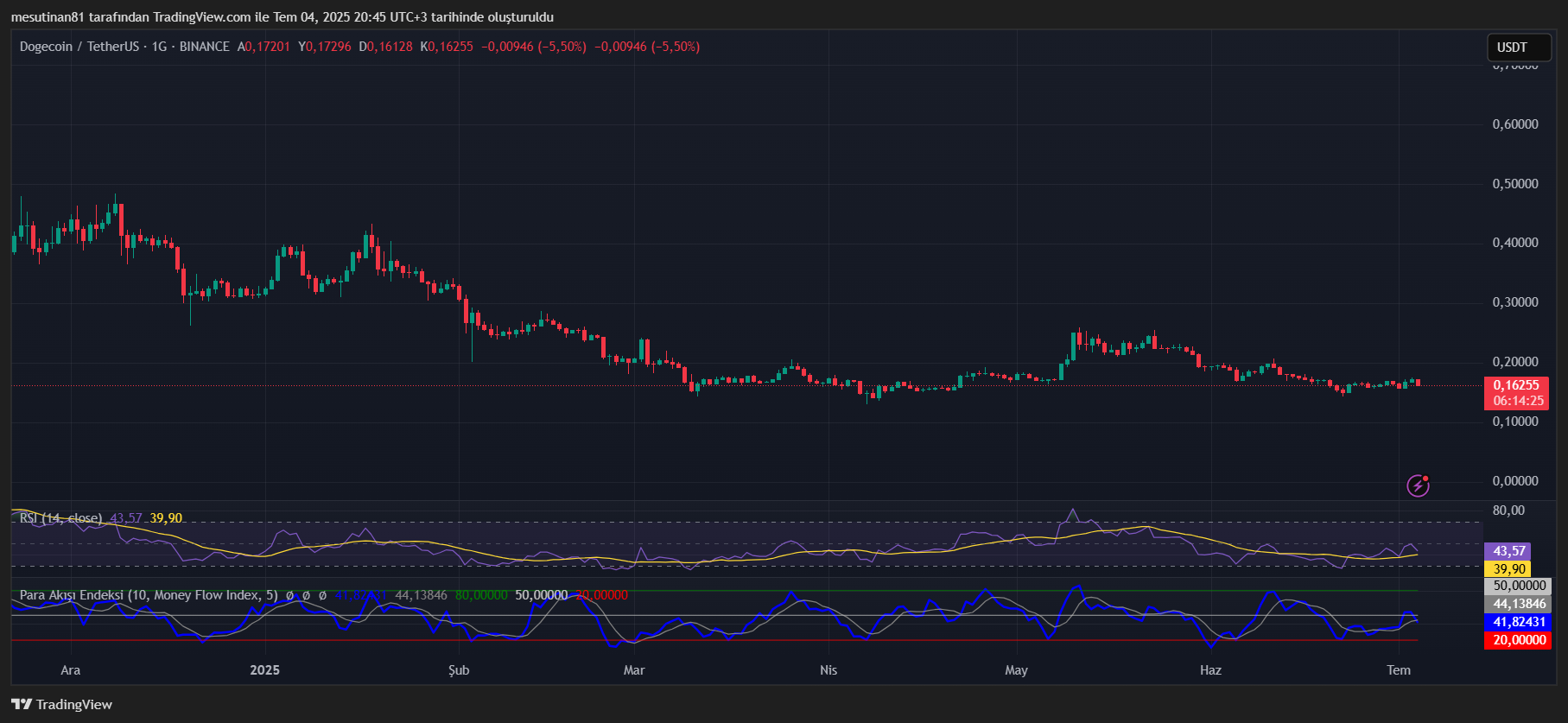1568x723 pixels.
Task: Open the USDT currency selector
Action: pyautogui.click(x=1519, y=48)
